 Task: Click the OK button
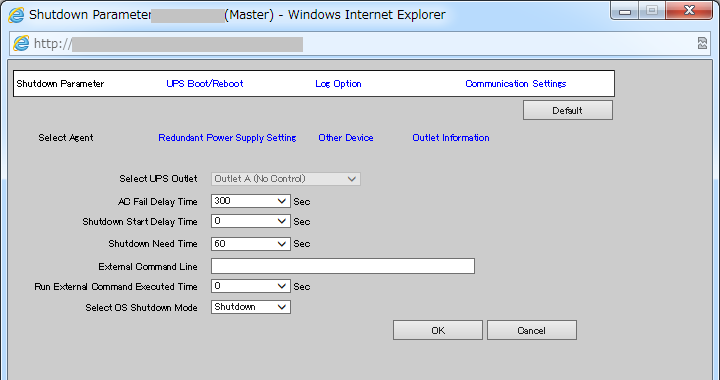438,330
